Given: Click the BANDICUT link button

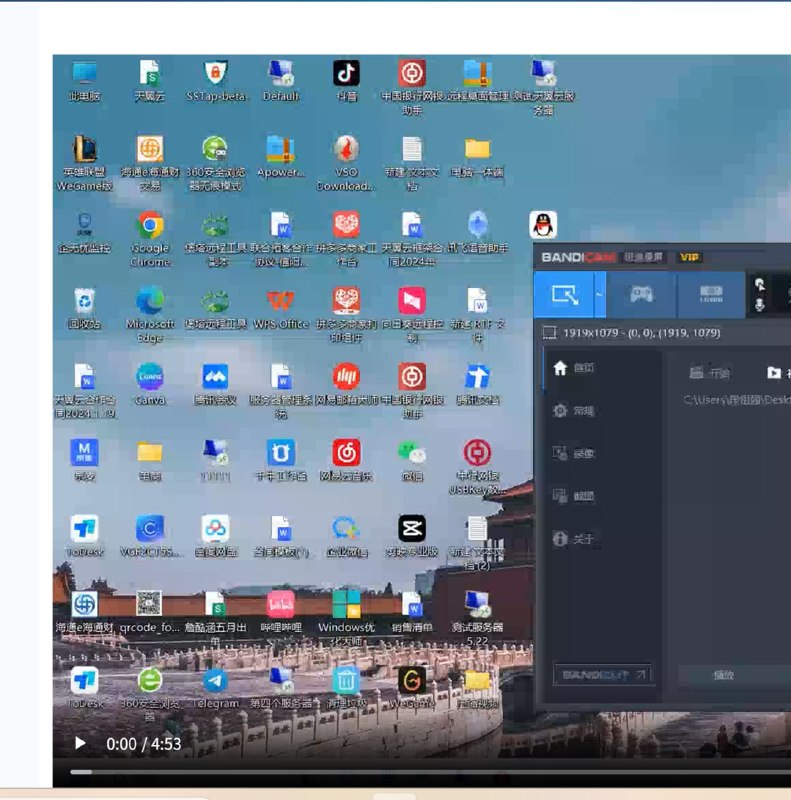Looking at the screenshot, I should (603, 675).
